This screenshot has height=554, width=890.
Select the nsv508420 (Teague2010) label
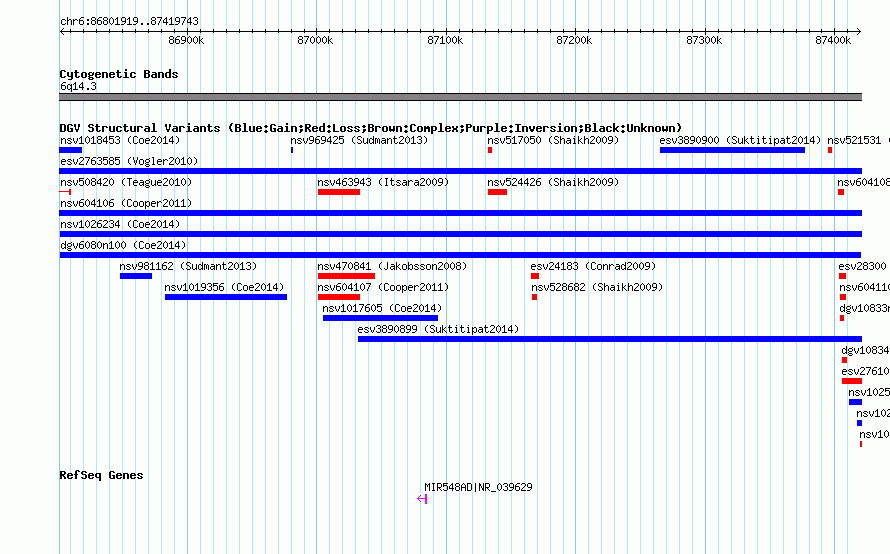pos(126,182)
